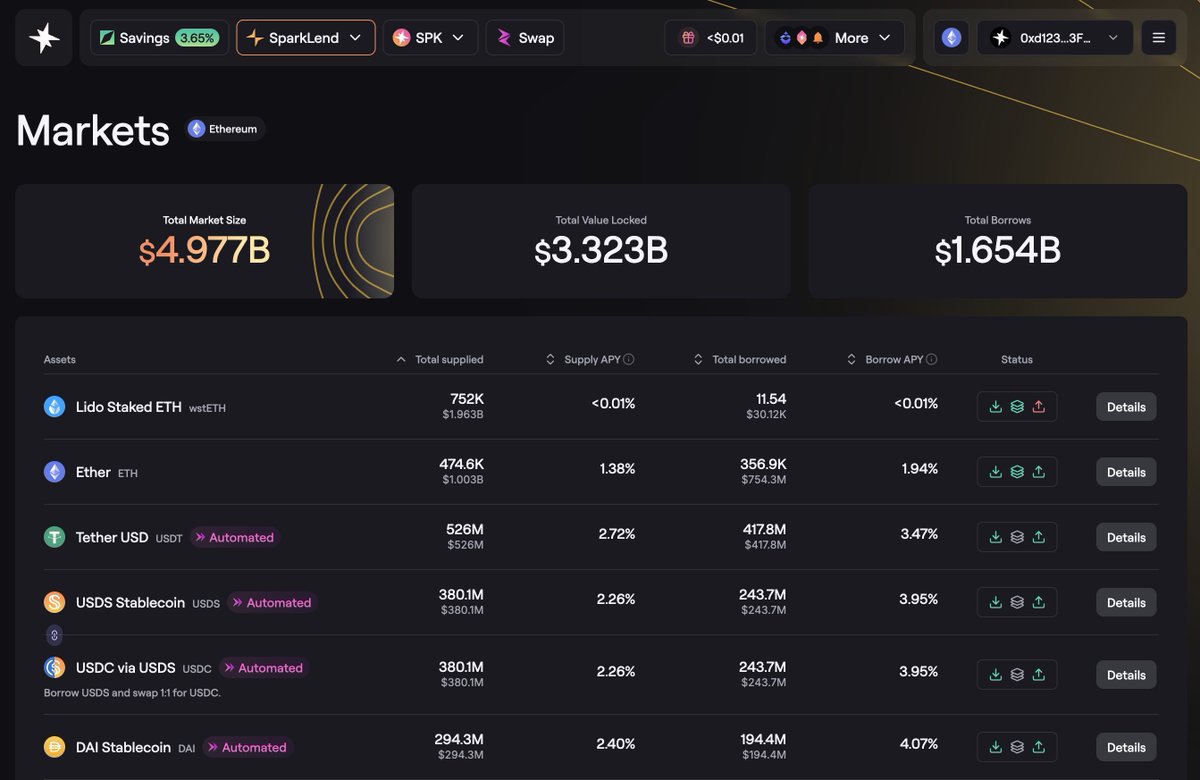1200x780 pixels.
Task: Click the supply status icon in Ether row
Action: coord(996,472)
